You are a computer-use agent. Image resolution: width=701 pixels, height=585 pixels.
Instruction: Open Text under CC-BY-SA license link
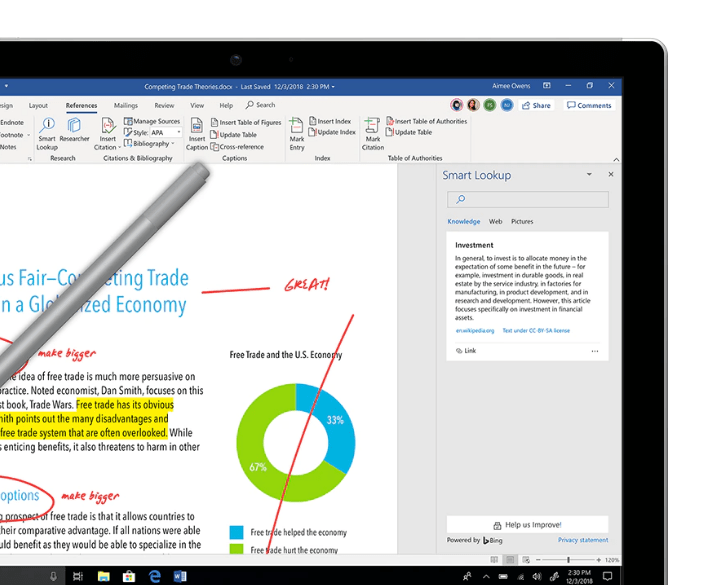click(536, 331)
